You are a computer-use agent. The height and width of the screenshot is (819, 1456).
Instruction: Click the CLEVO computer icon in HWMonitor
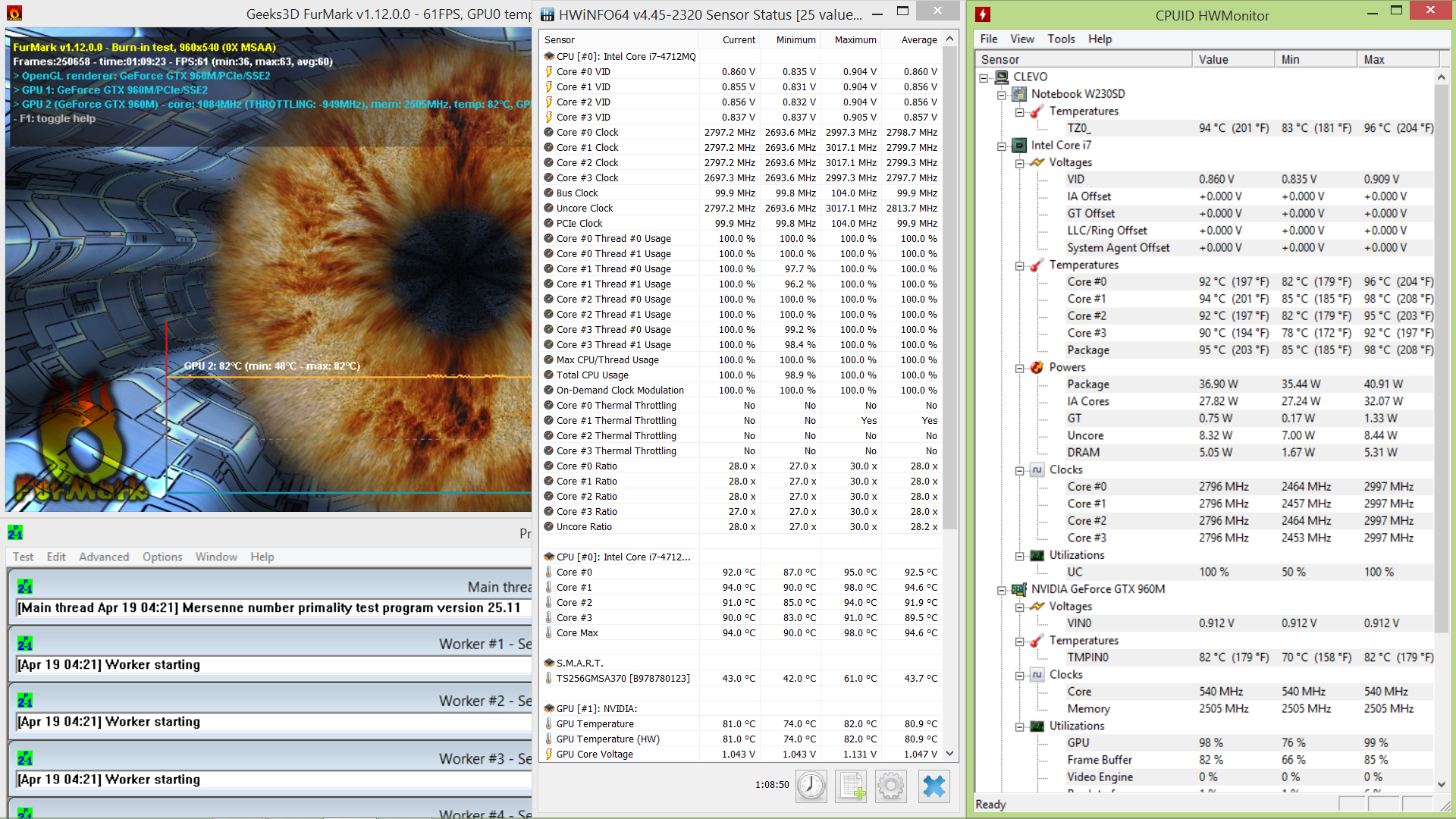pyautogui.click(x=1002, y=77)
